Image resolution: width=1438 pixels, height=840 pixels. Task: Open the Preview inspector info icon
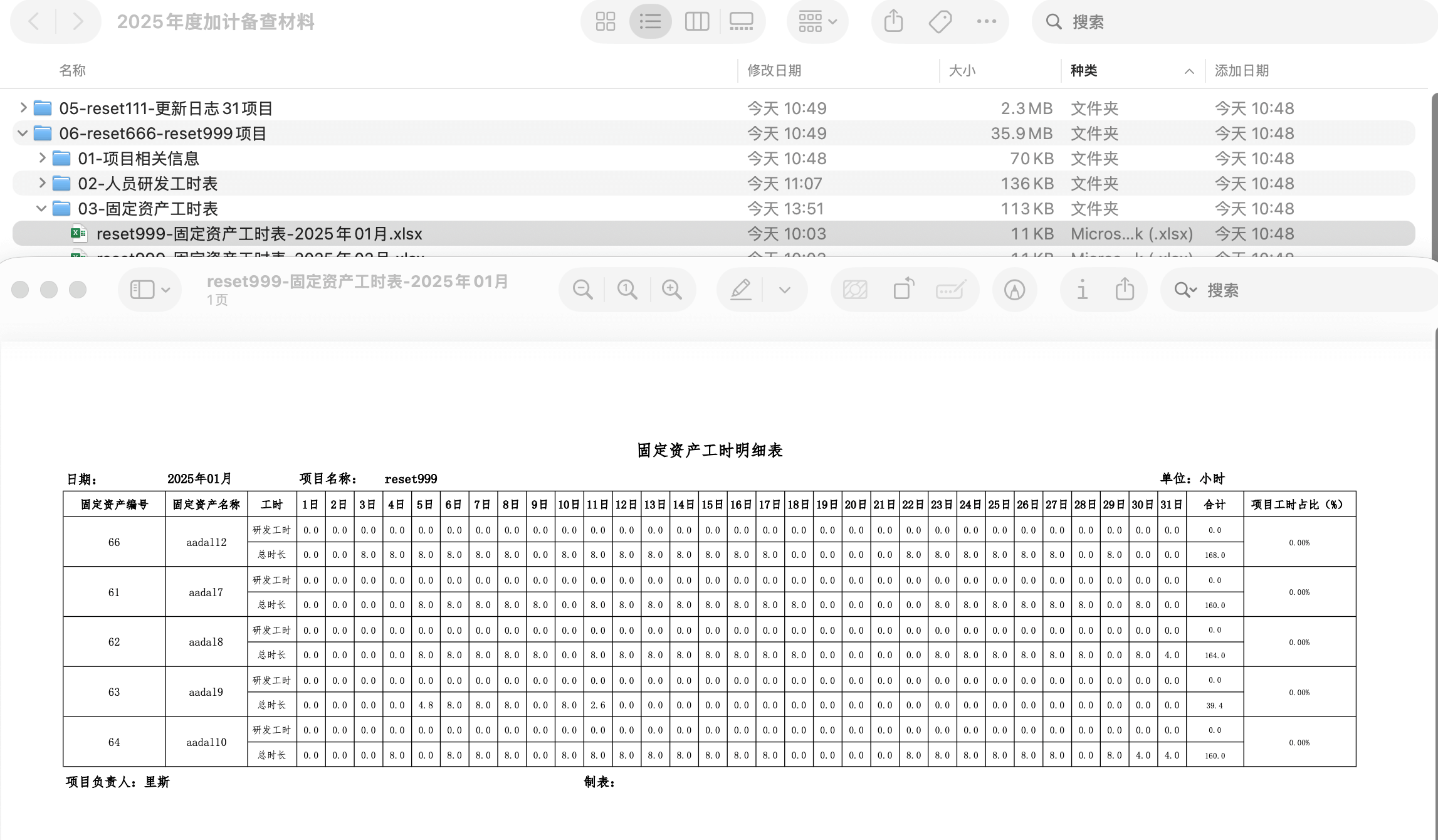(1082, 290)
